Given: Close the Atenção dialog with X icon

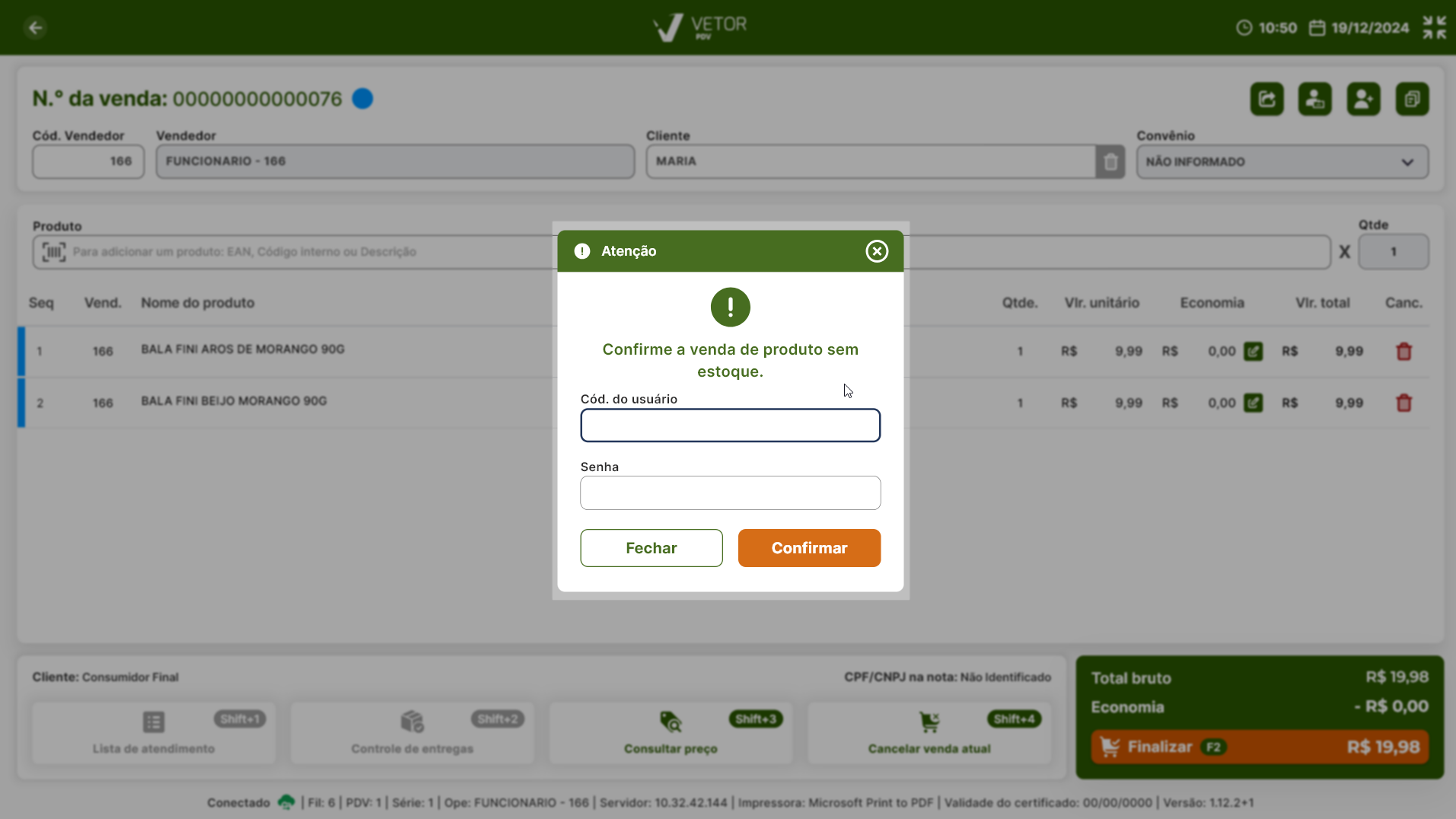Looking at the screenshot, I should pos(877,251).
